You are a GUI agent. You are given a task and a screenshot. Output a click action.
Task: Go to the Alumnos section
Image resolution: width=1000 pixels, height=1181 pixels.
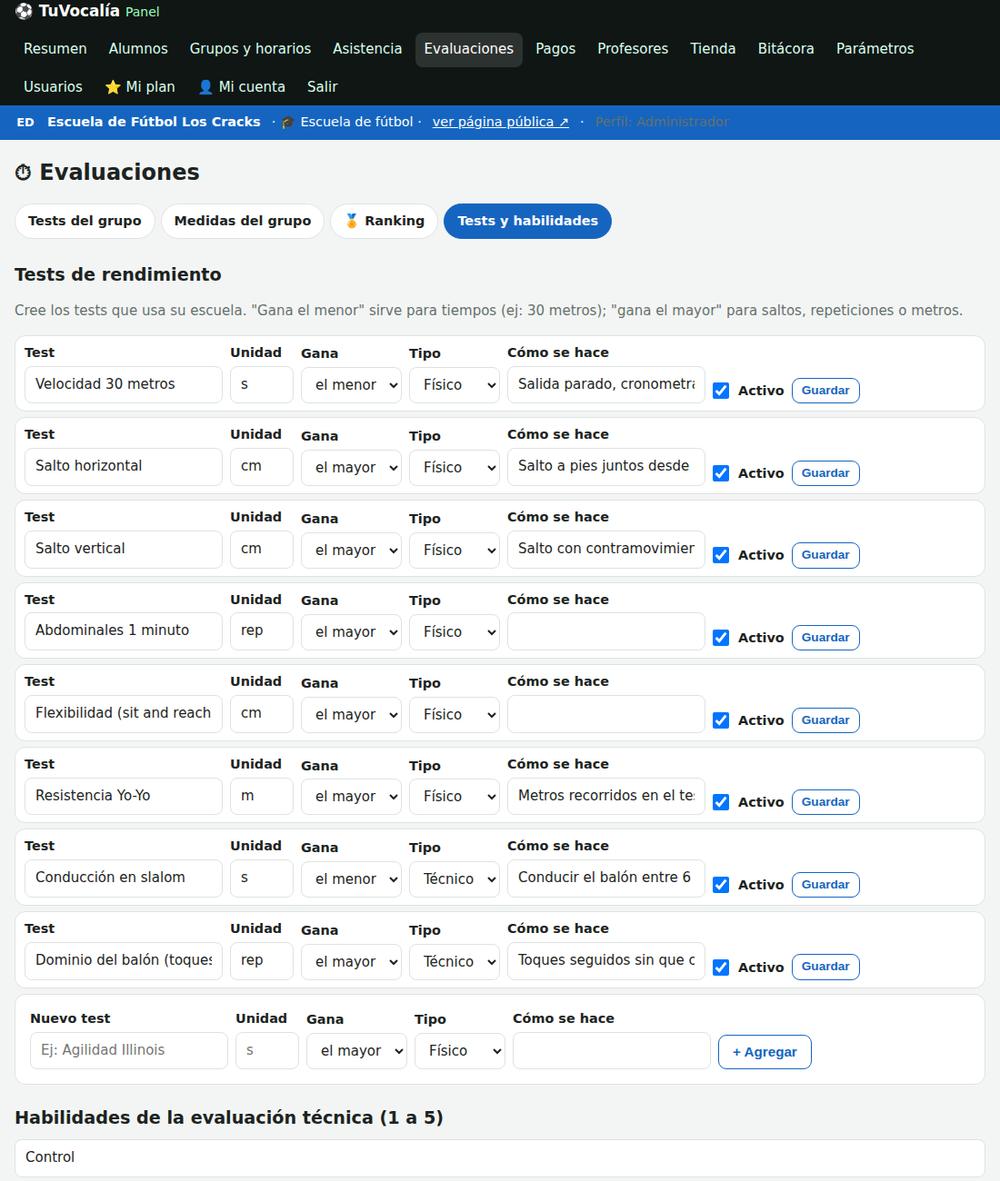click(138, 49)
